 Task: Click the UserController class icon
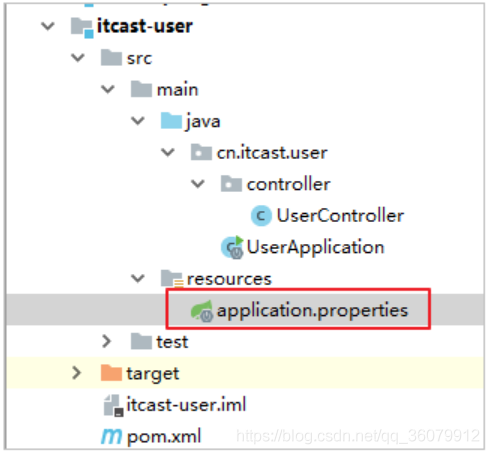261,216
